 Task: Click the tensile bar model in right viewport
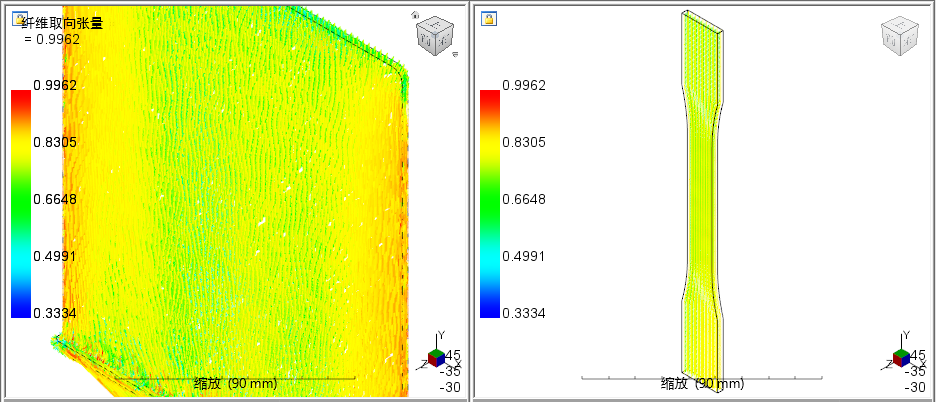702,202
